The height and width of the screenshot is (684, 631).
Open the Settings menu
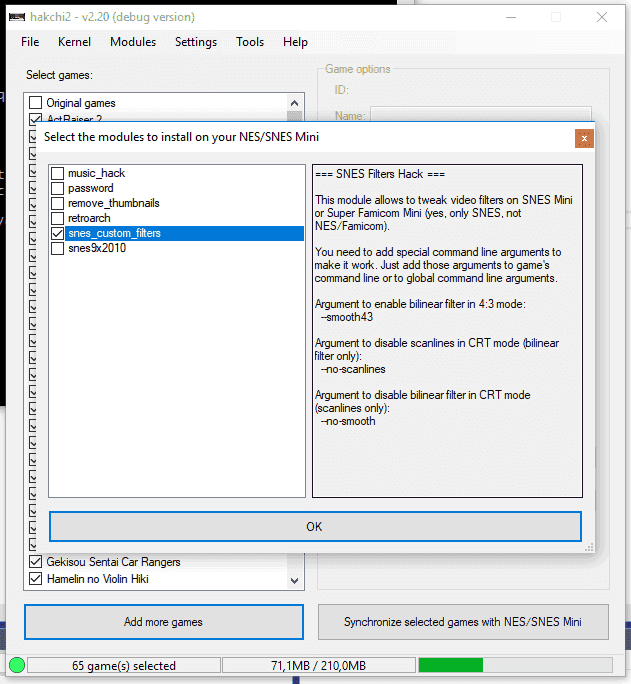tap(196, 42)
